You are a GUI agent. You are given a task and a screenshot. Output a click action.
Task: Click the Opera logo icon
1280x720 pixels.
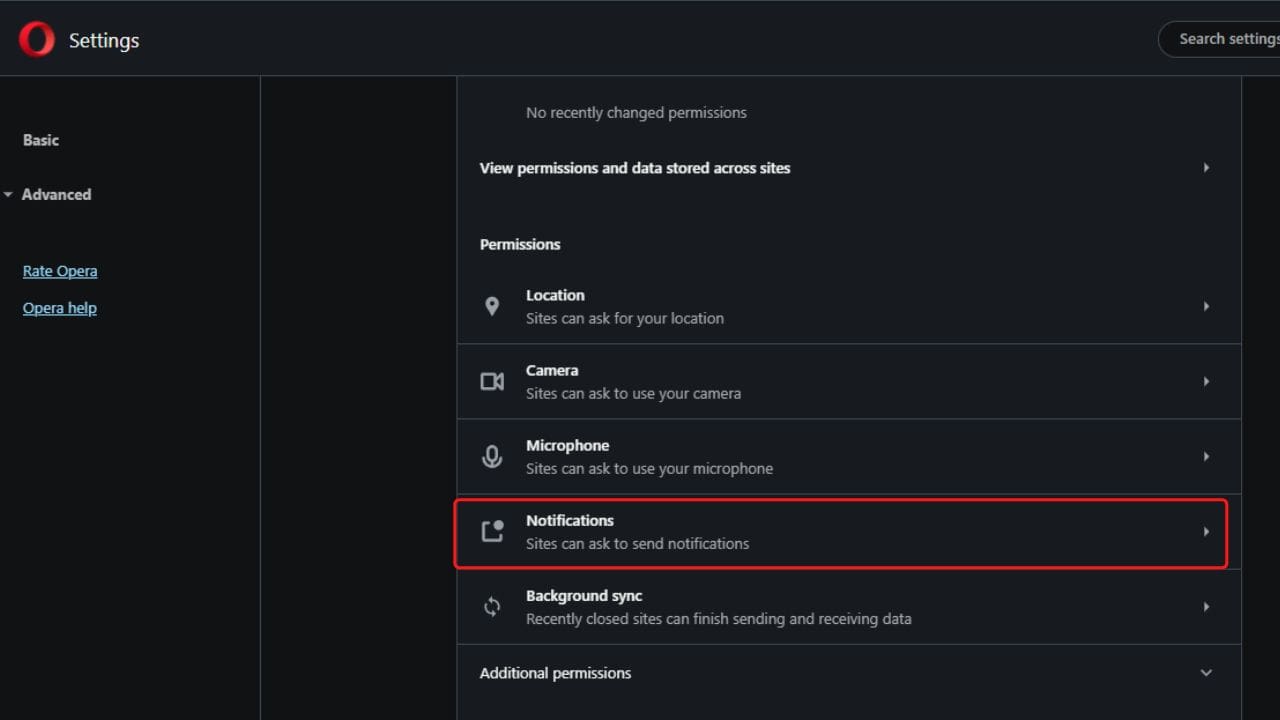(x=37, y=40)
